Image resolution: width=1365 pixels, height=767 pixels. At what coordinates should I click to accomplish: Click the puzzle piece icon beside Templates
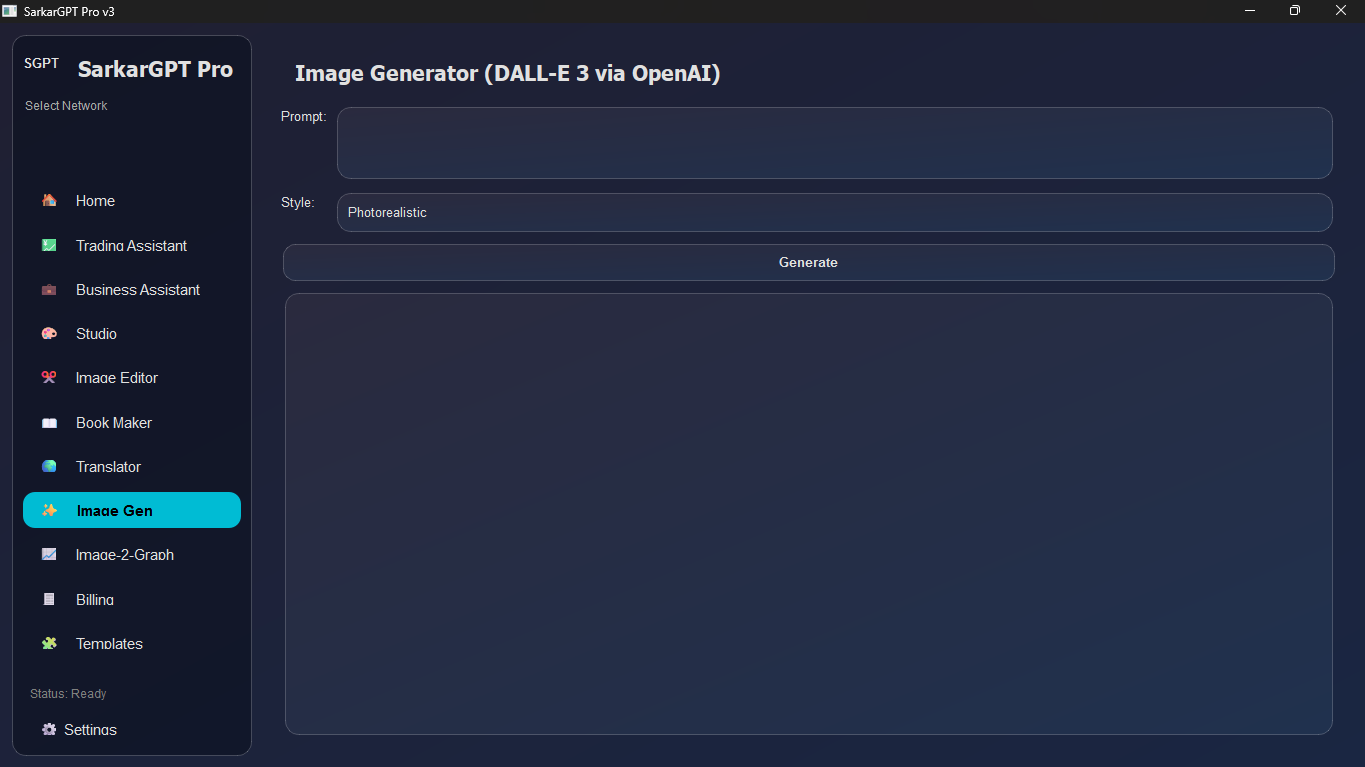49,643
